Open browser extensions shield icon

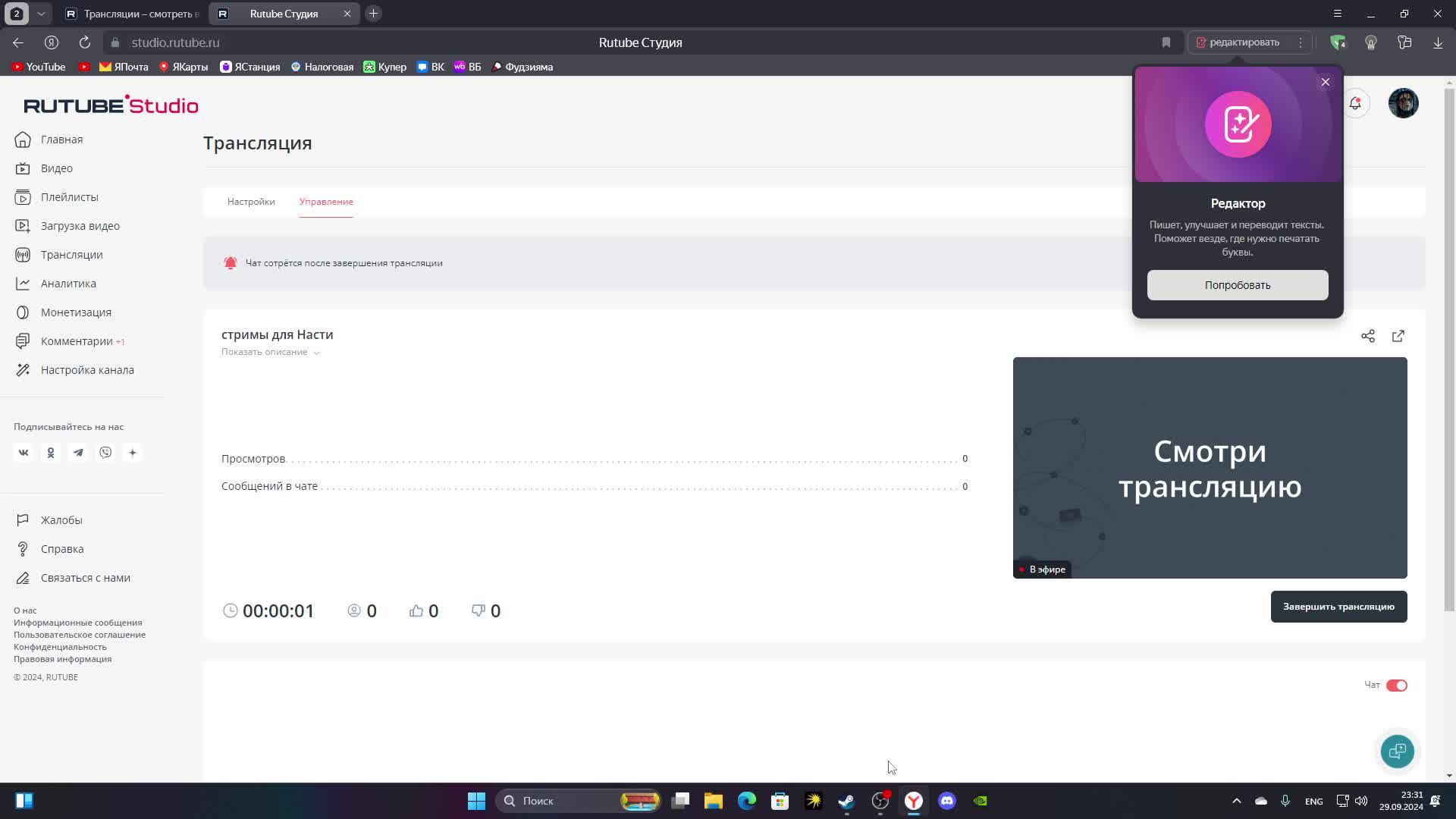[x=1338, y=42]
